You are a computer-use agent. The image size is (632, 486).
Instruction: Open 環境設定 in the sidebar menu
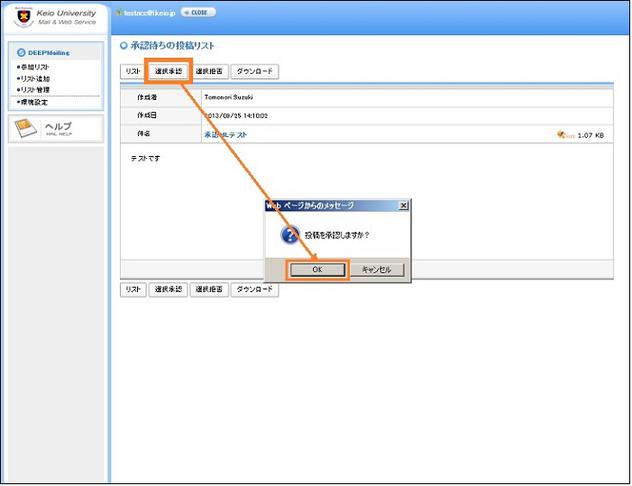[x=36, y=102]
